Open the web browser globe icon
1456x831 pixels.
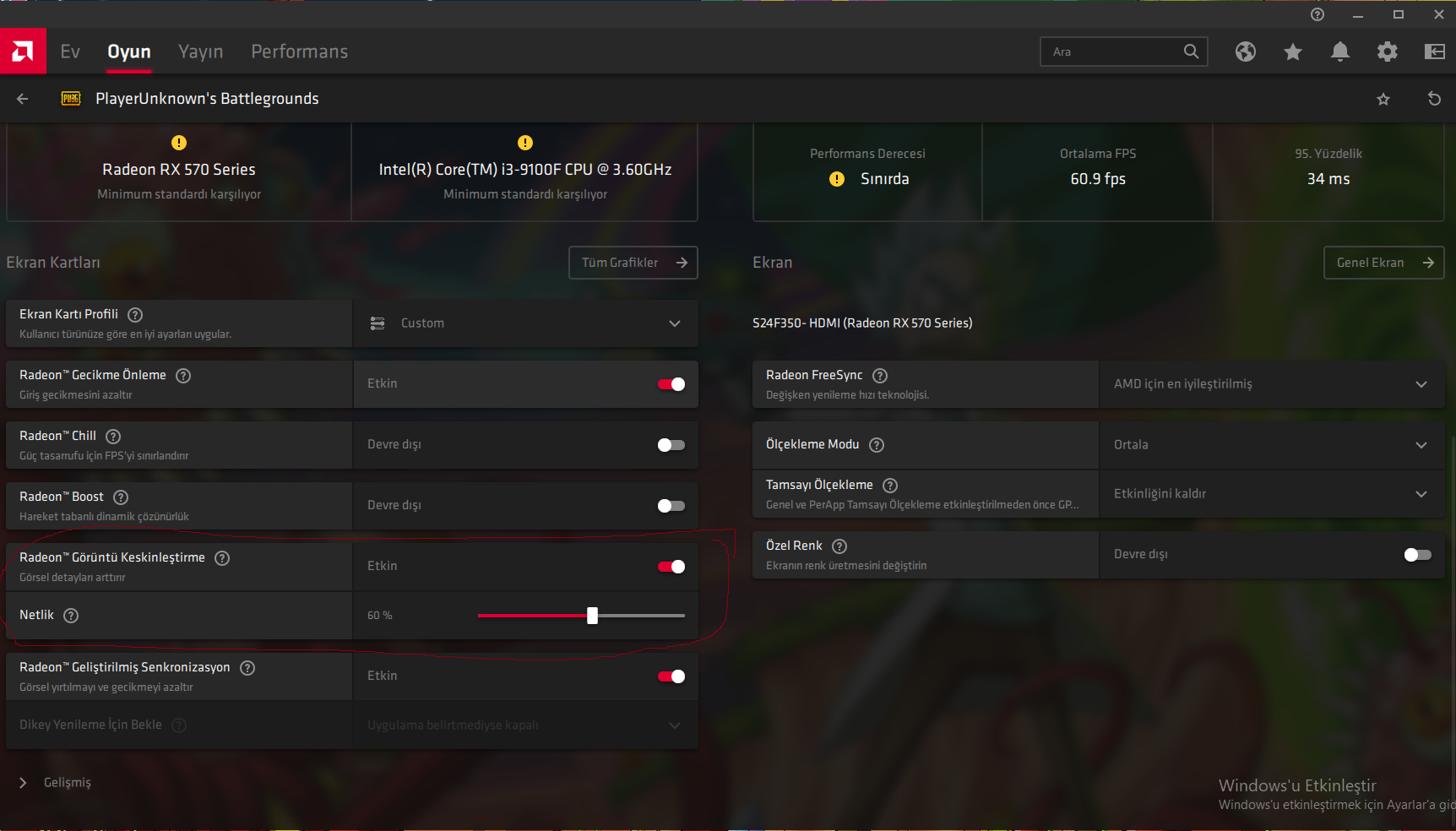(x=1245, y=52)
